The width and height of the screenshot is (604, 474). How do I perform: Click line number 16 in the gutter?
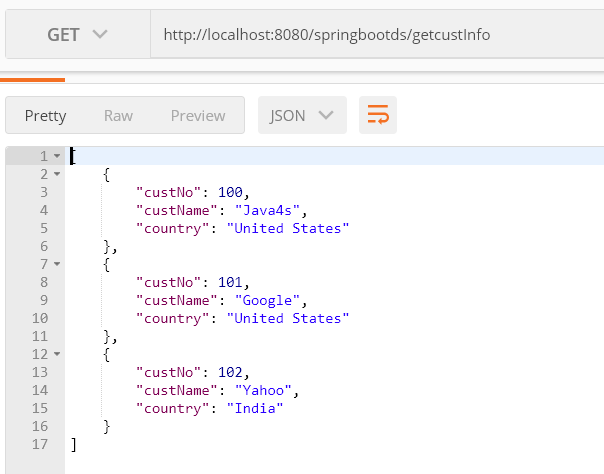pyautogui.click(x=40, y=426)
